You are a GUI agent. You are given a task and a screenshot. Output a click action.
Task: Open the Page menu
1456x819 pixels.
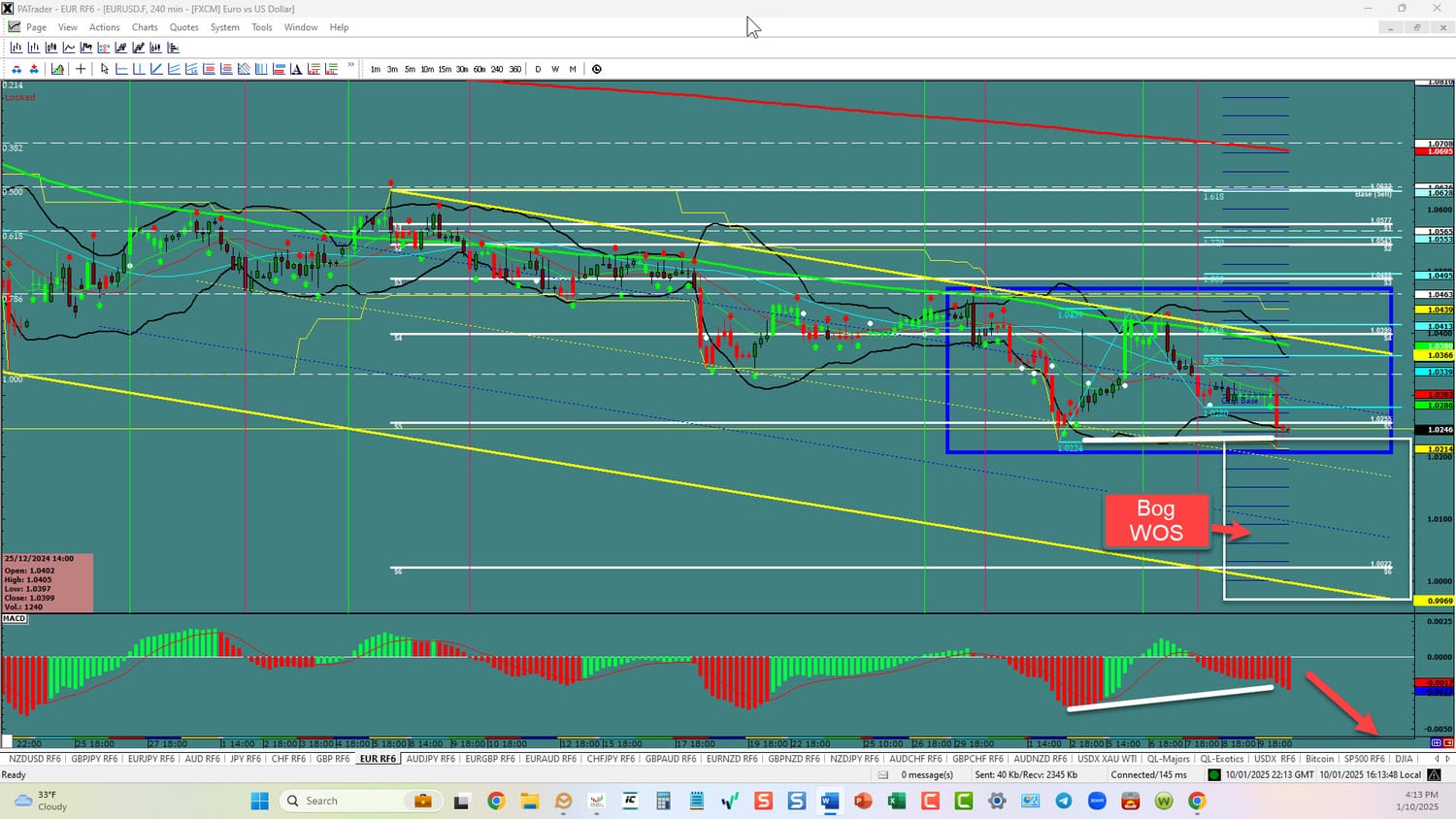click(x=36, y=27)
